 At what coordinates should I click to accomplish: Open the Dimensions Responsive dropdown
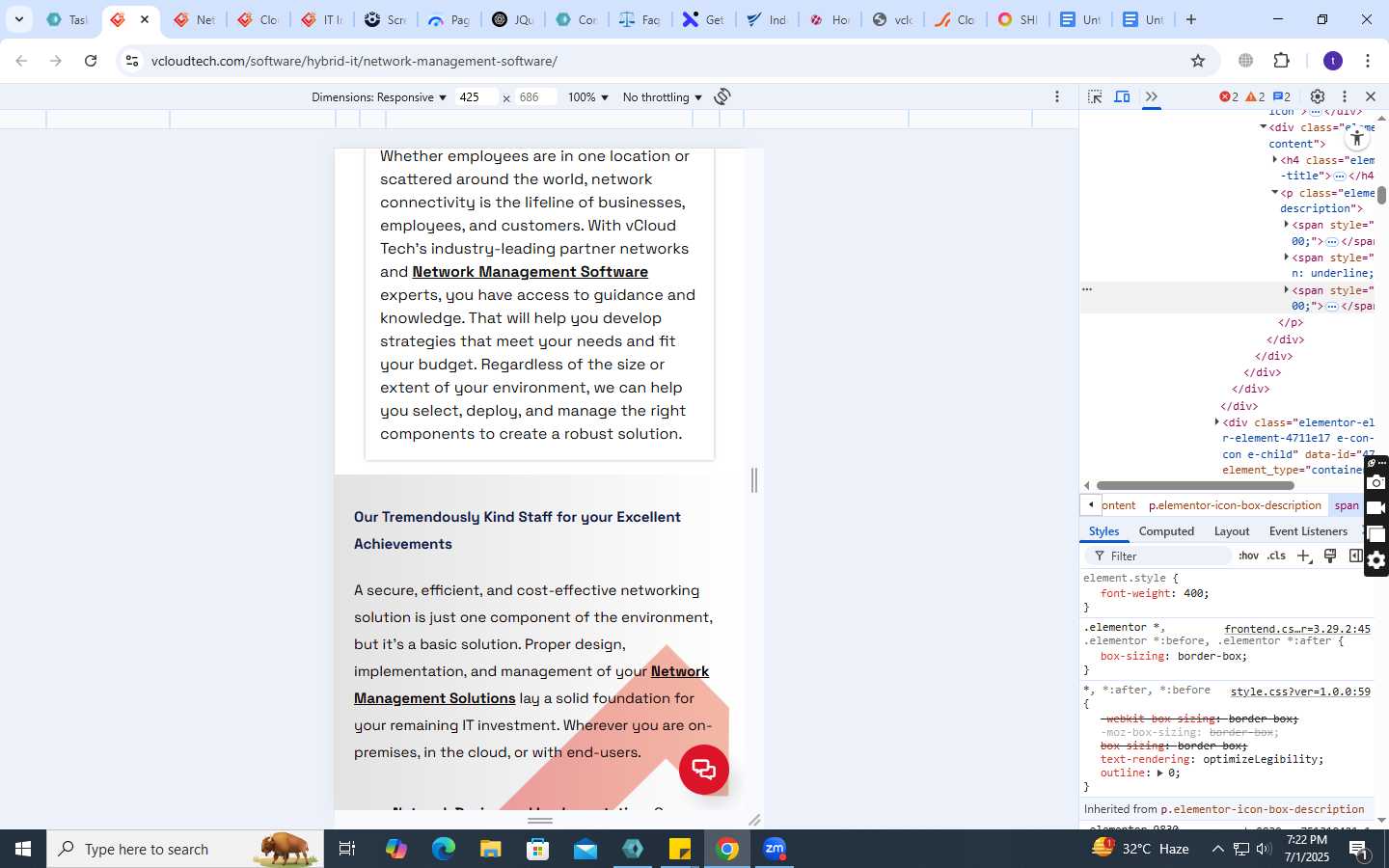click(379, 97)
